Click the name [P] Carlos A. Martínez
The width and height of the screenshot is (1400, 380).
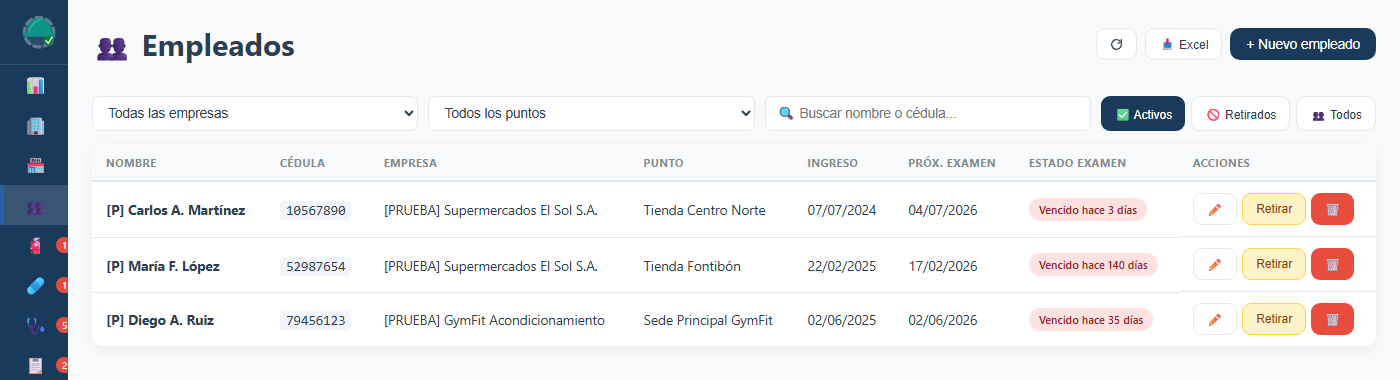(x=176, y=211)
